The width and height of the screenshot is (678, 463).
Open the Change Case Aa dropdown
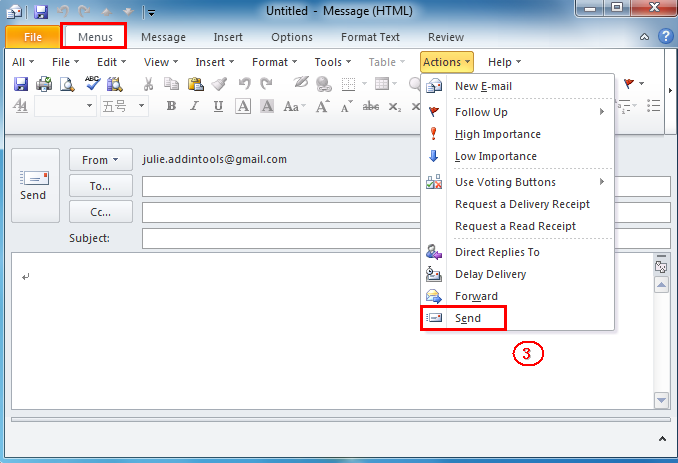click(294, 106)
